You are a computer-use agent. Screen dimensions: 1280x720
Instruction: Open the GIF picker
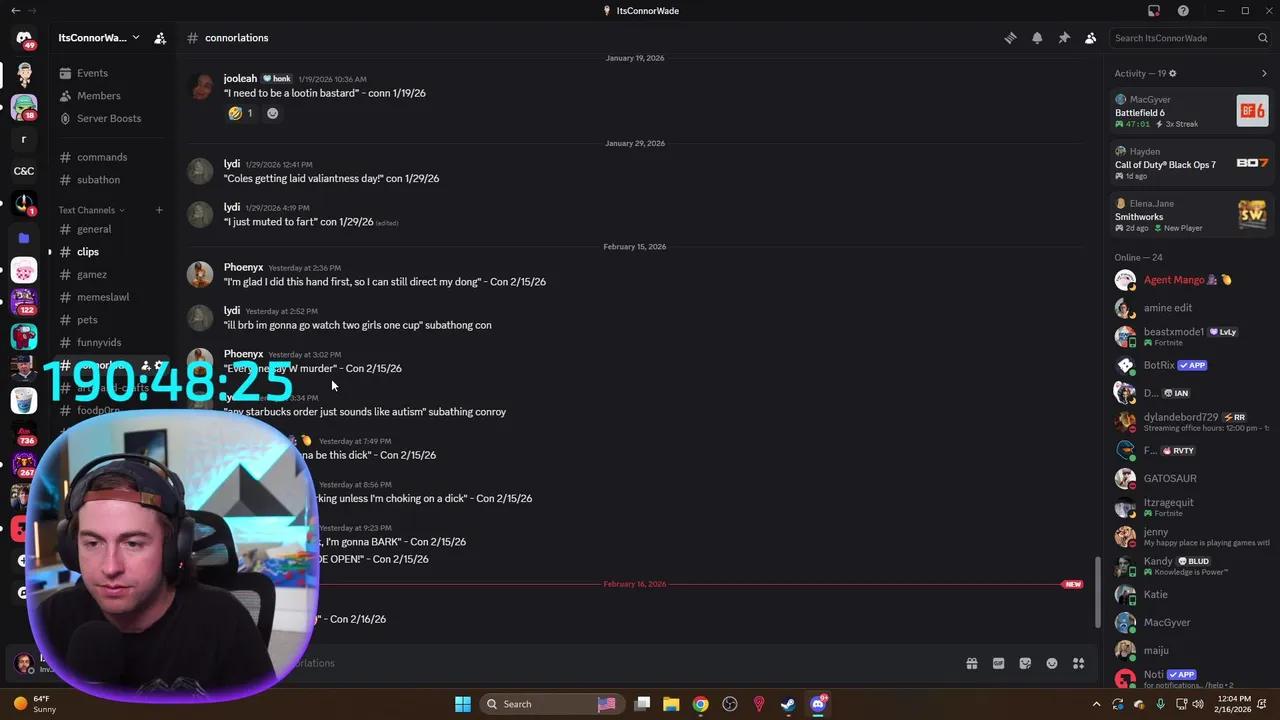click(x=998, y=663)
